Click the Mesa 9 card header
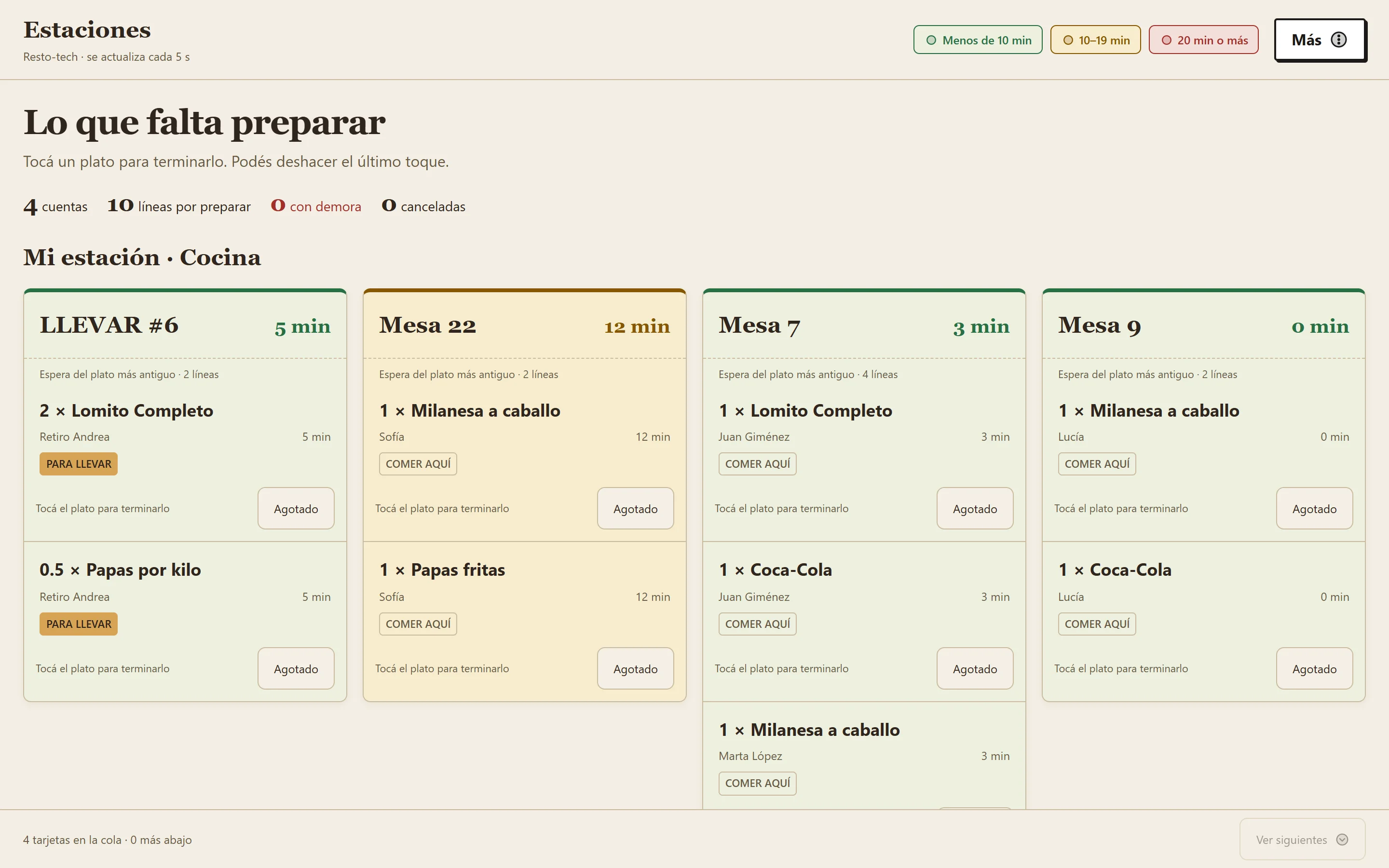The image size is (1389, 868). click(x=1204, y=325)
